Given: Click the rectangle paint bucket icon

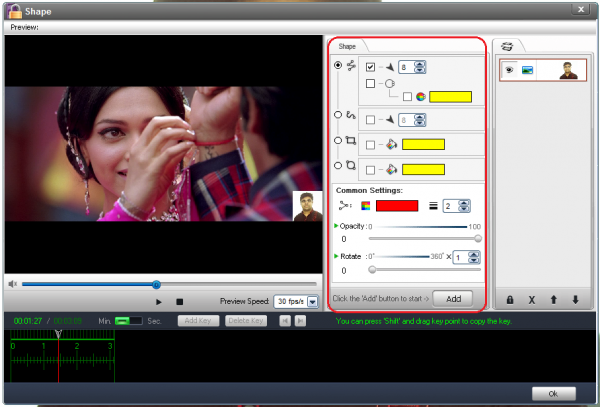Looking at the screenshot, I should pyautogui.click(x=391, y=145).
